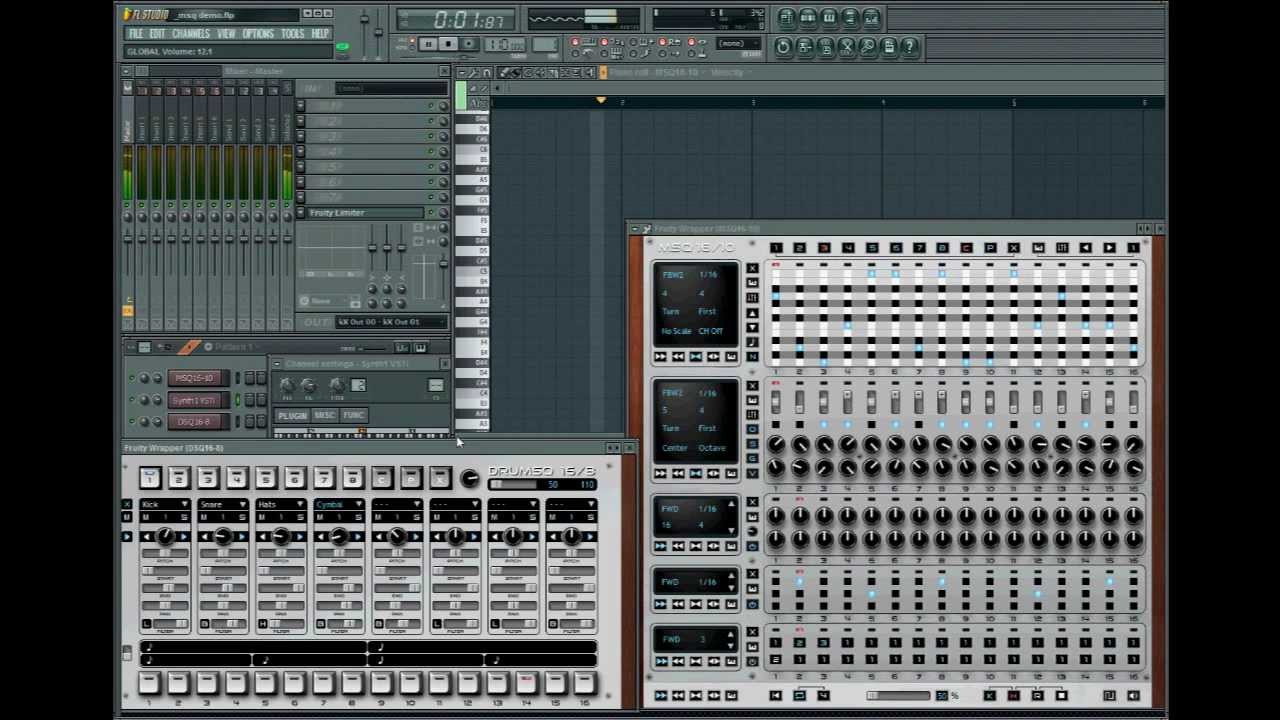Click the C button in DrumSQ pattern row
The height and width of the screenshot is (720, 1280).
(381, 478)
